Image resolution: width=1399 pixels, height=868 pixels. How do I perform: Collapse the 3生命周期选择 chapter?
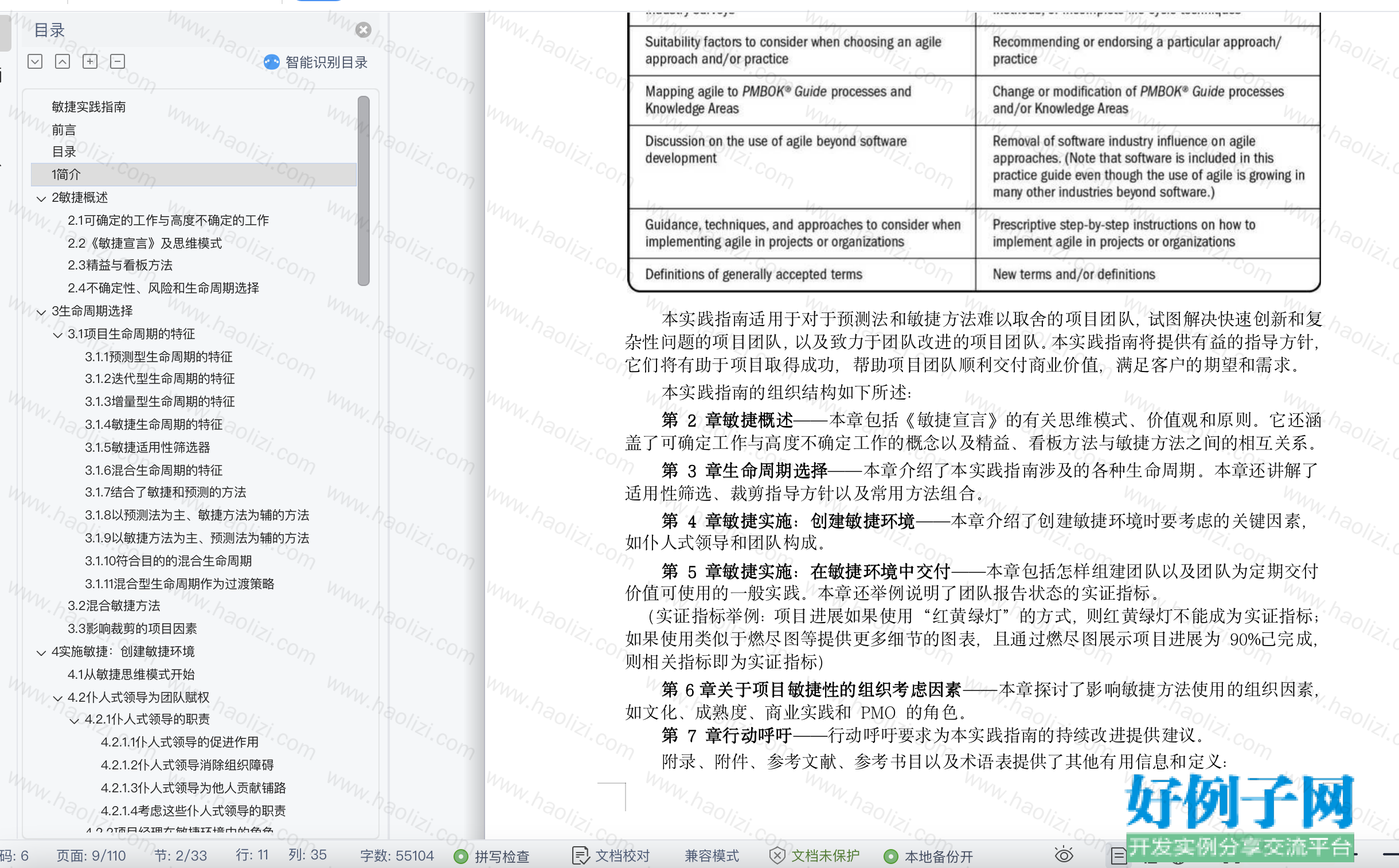pos(41,312)
